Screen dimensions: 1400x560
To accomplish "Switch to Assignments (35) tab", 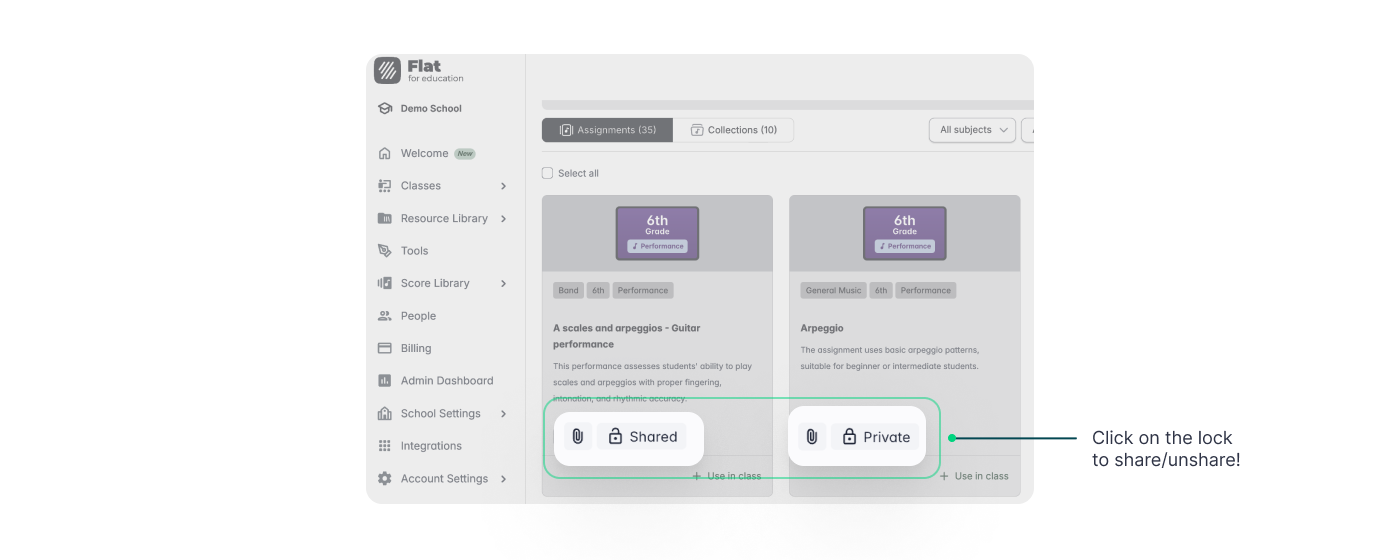I will 607,130.
